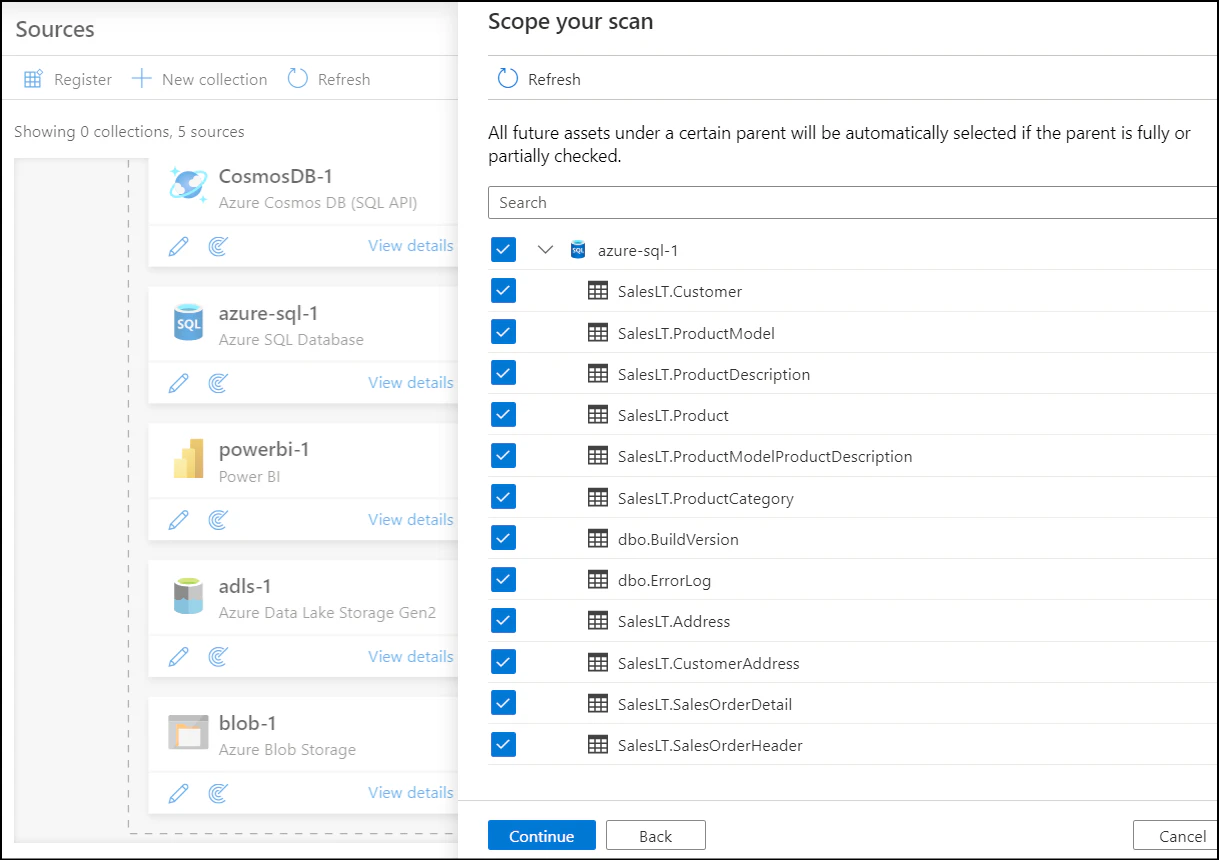Screen dimensions: 1219x860
Task: Select SalesLT.CustomerAddress table name
Action: 708,663
